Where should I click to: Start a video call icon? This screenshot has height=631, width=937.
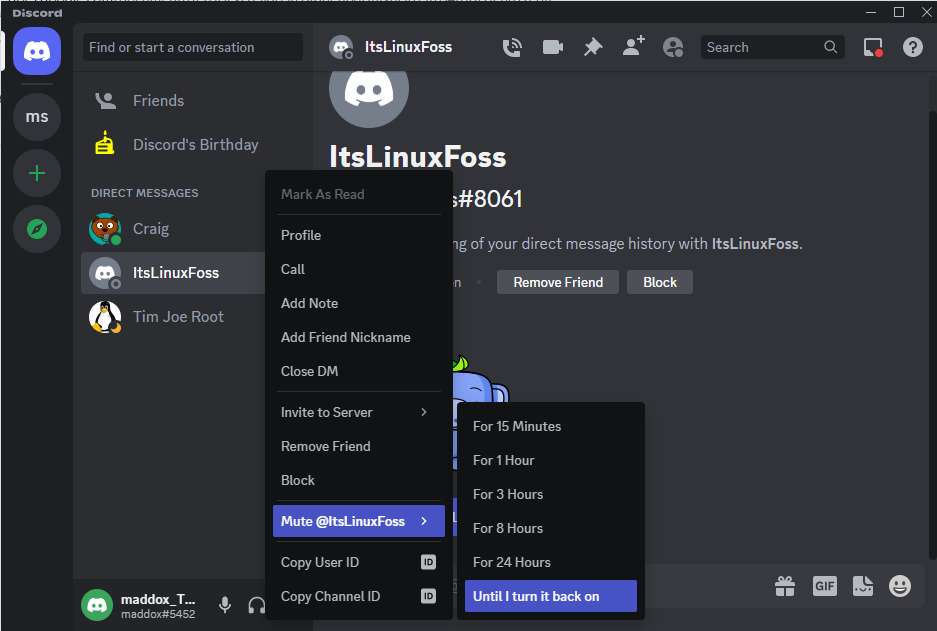553,47
